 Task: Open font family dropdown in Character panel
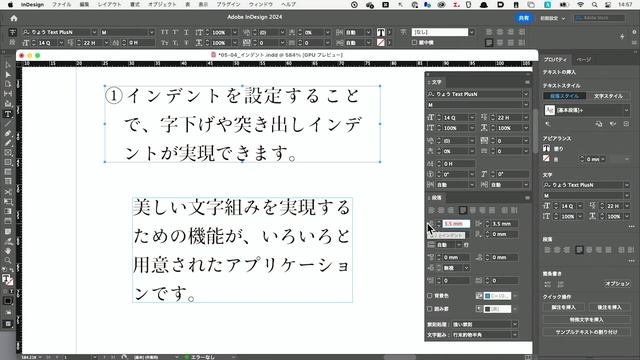526,94
